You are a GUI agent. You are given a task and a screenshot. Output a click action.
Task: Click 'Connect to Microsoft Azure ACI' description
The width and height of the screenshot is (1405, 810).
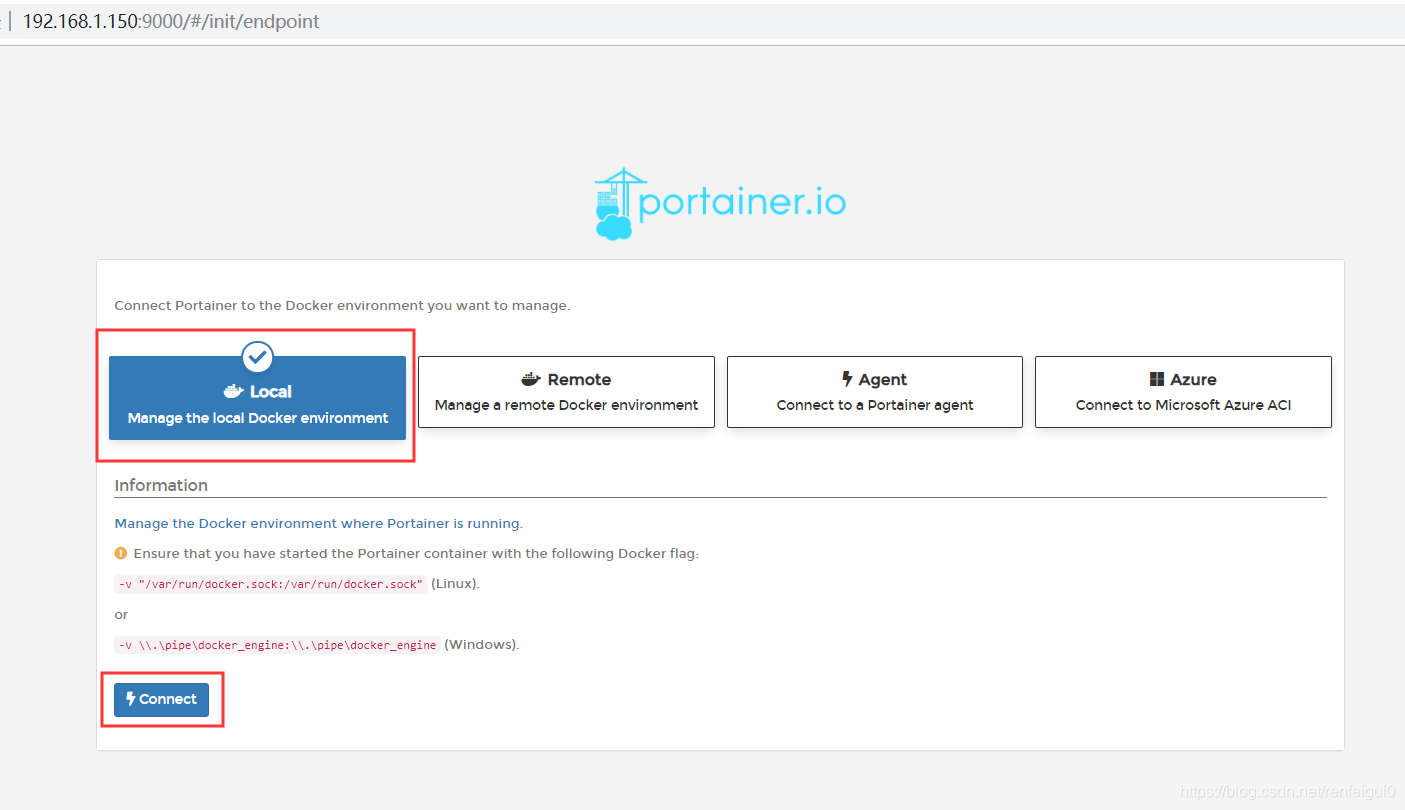1184,405
